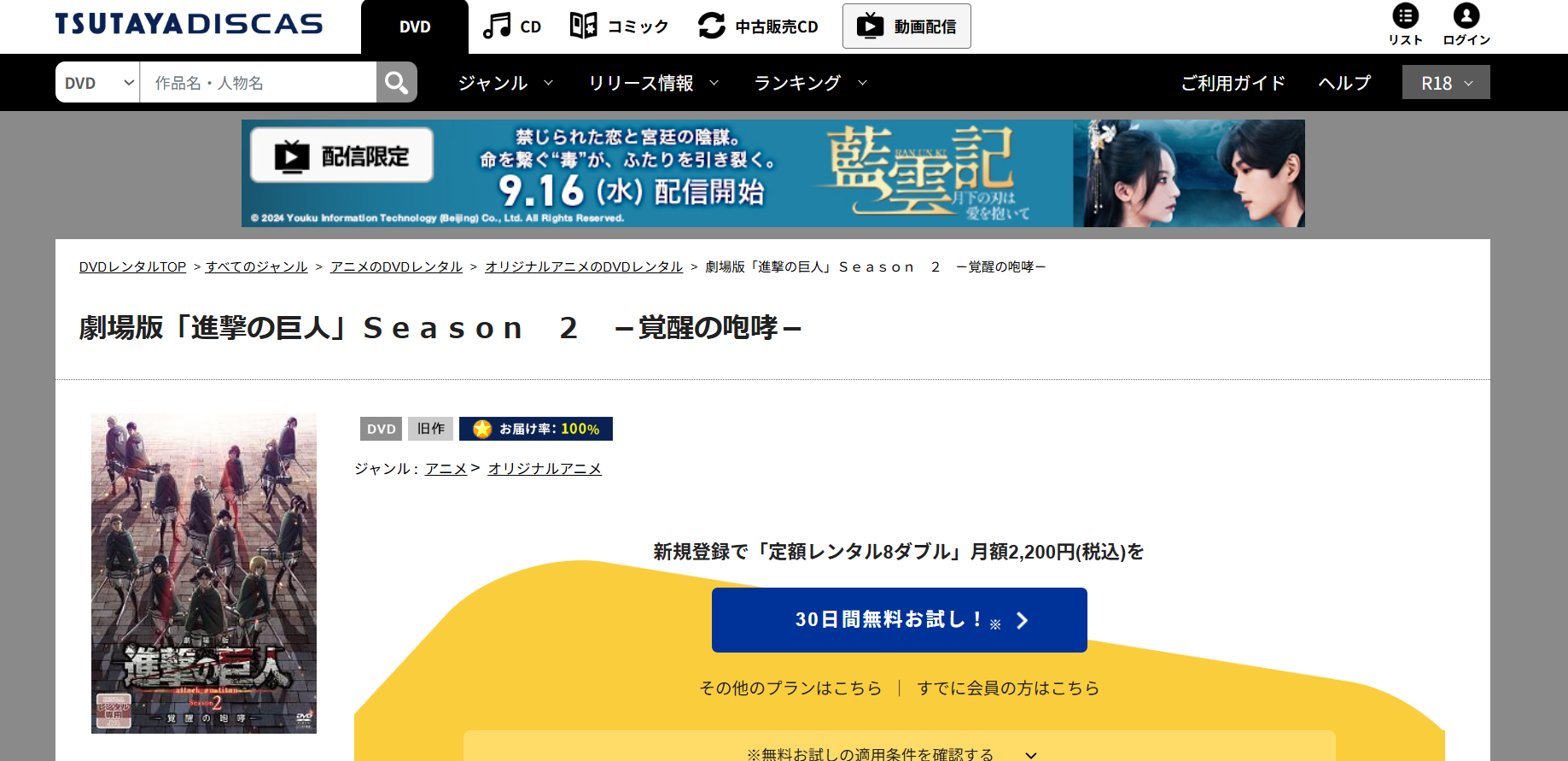Click the page title 劇場版「進撃の巨人」Season 2
This screenshot has width=1568, height=761.
pyautogui.click(x=440, y=327)
